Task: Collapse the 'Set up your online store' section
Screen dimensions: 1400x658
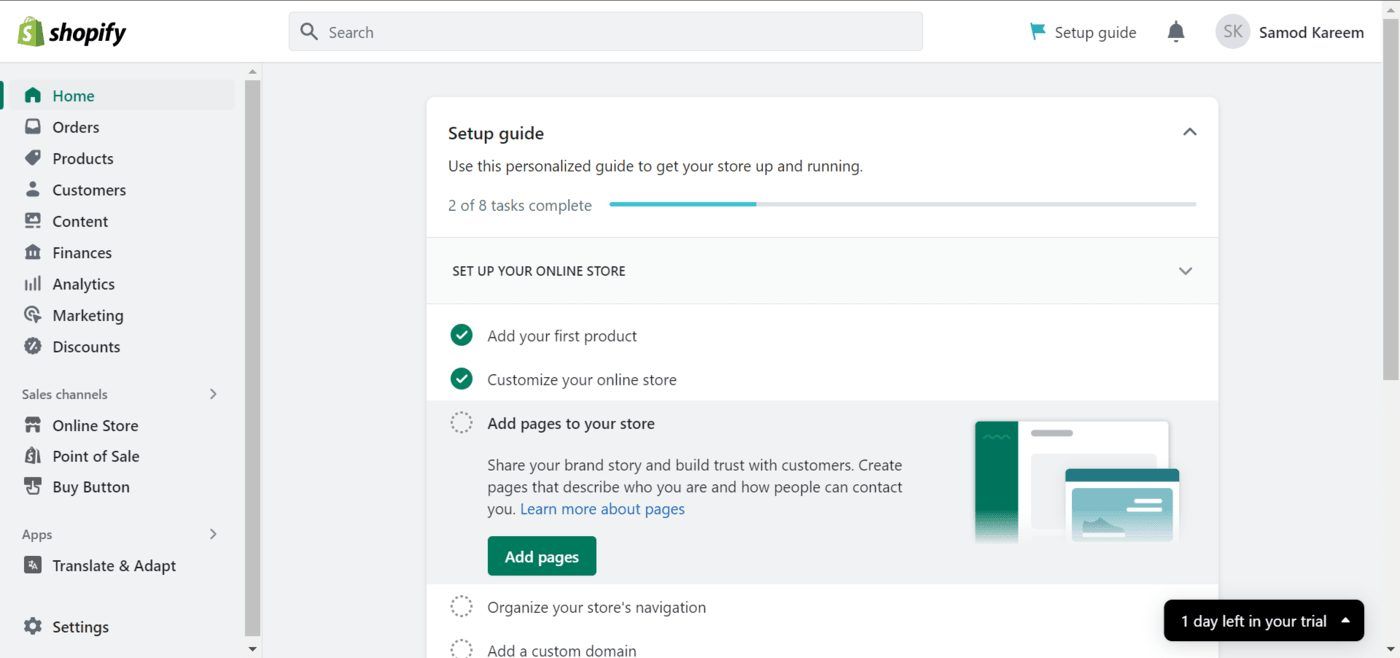Action: (1185, 271)
